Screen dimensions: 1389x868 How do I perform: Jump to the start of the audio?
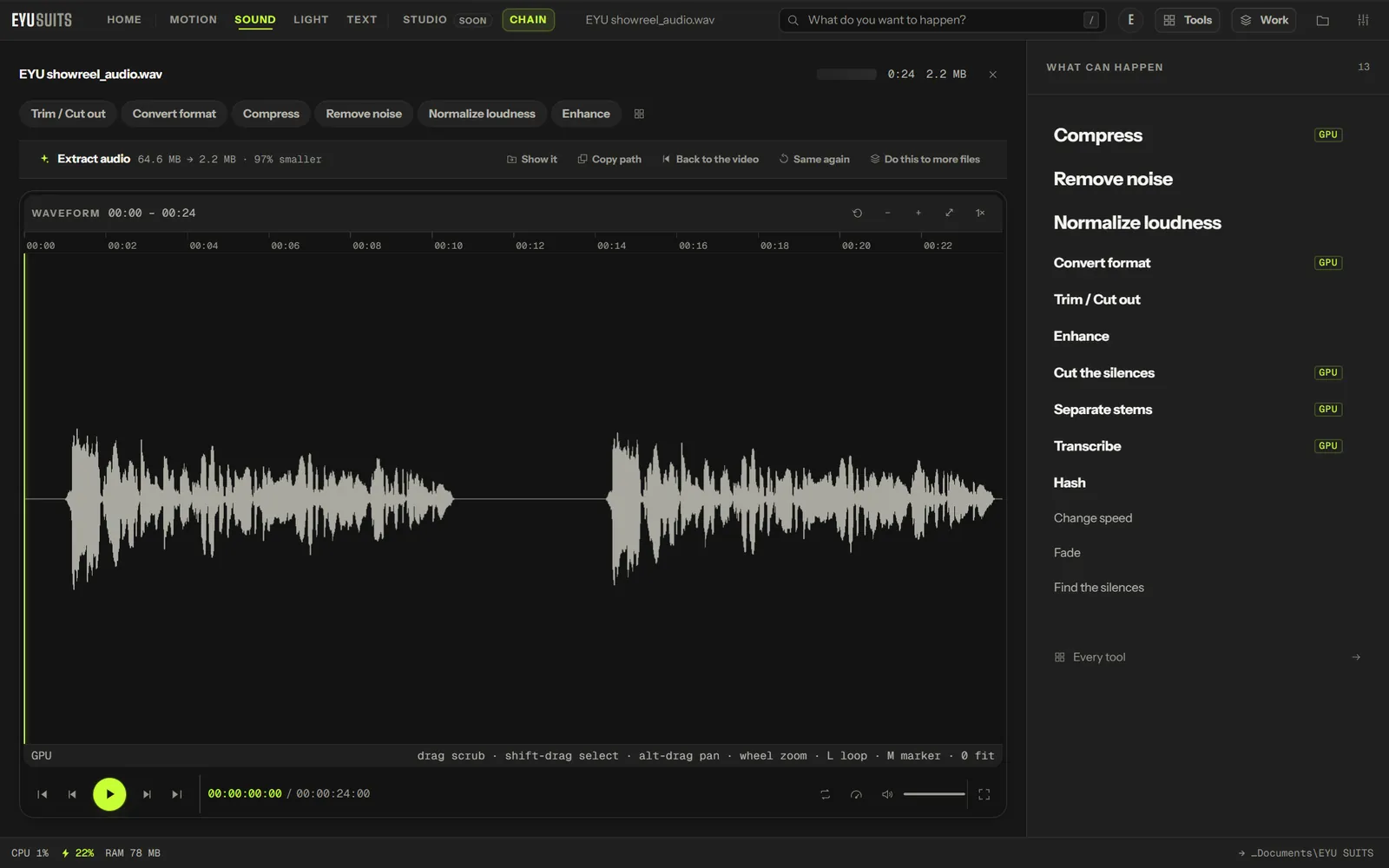42,794
